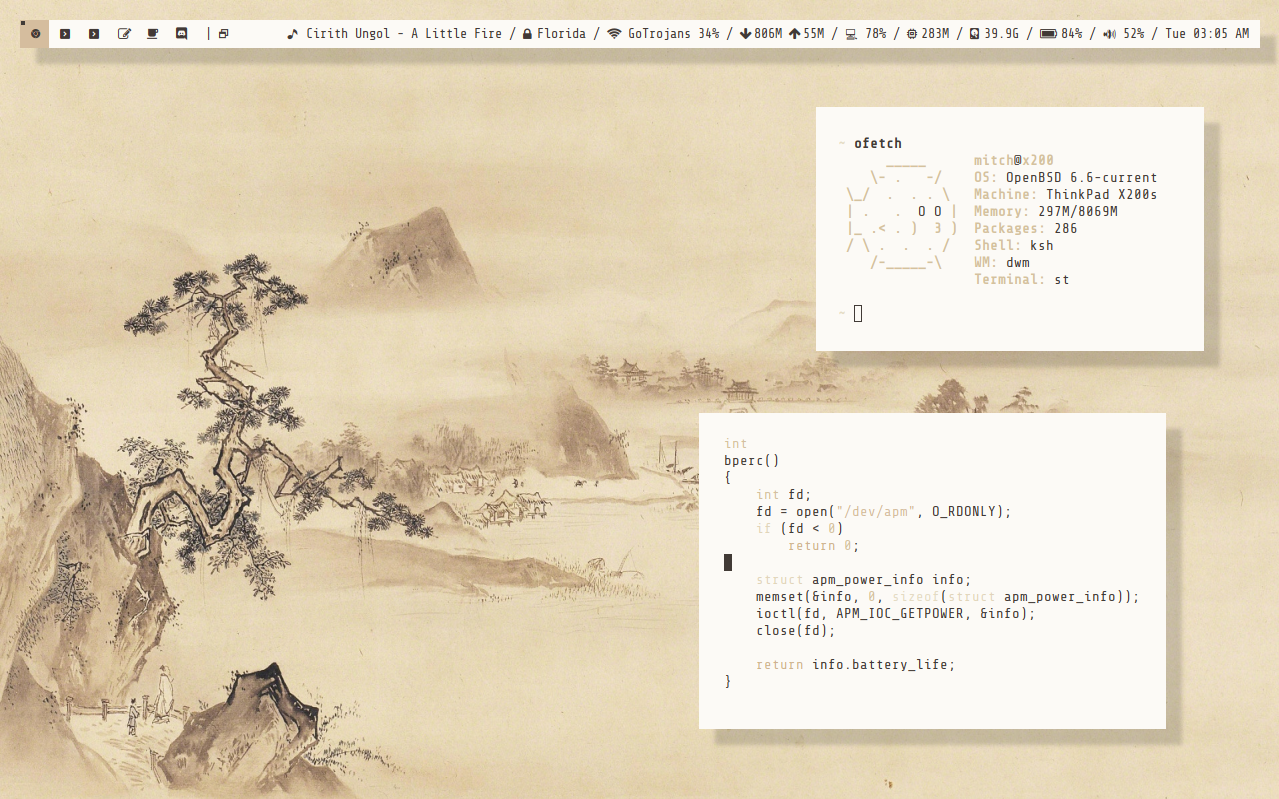Click the 'if (fd < 0)' line

click(x=800, y=528)
